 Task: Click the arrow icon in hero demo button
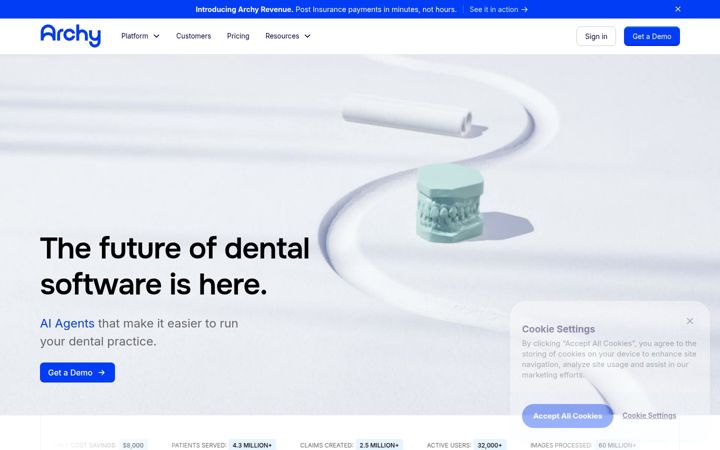click(101, 372)
